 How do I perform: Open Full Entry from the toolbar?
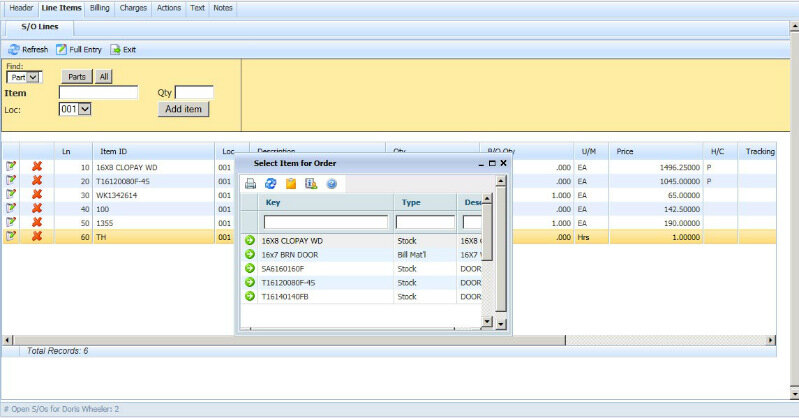(x=62, y=49)
